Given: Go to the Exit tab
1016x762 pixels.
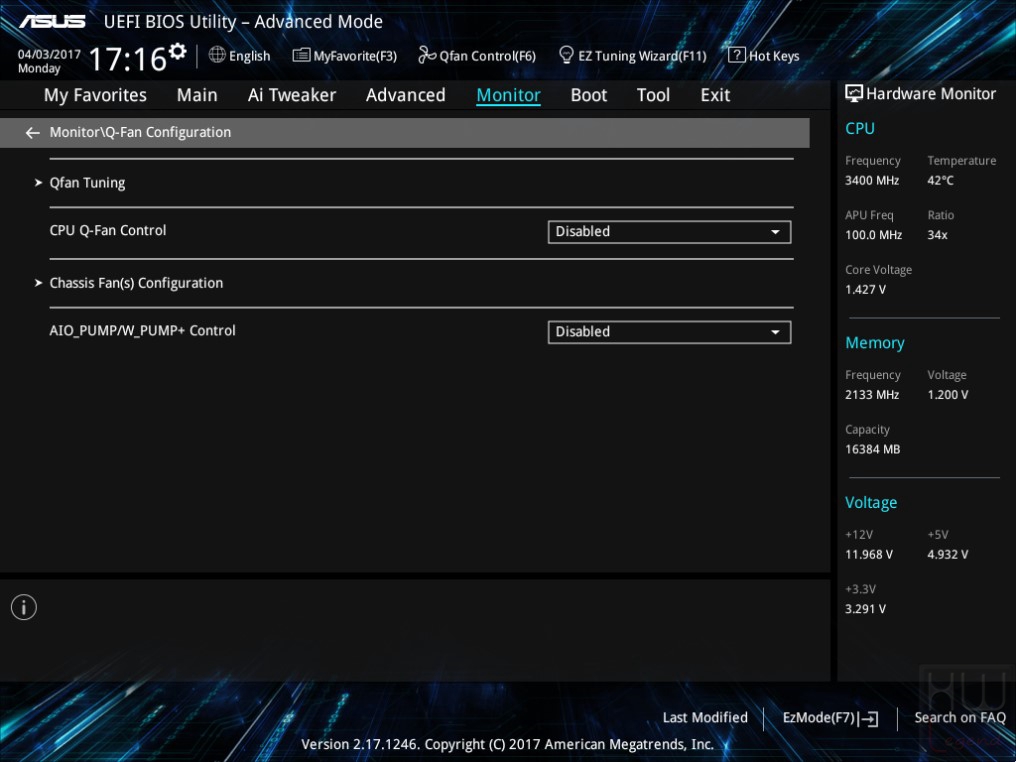Looking at the screenshot, I should click(715, 95).
